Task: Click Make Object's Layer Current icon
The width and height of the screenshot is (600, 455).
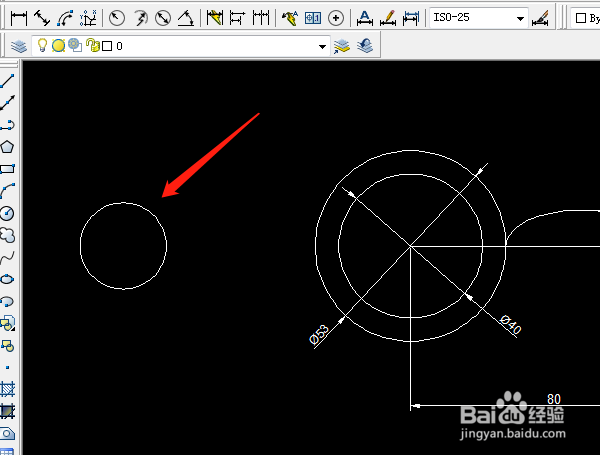Action: (342, 46)
